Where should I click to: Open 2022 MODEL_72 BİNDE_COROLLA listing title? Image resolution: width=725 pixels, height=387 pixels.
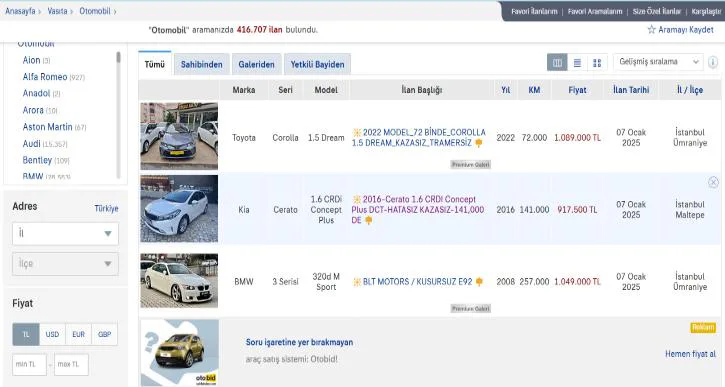point(418,138)
